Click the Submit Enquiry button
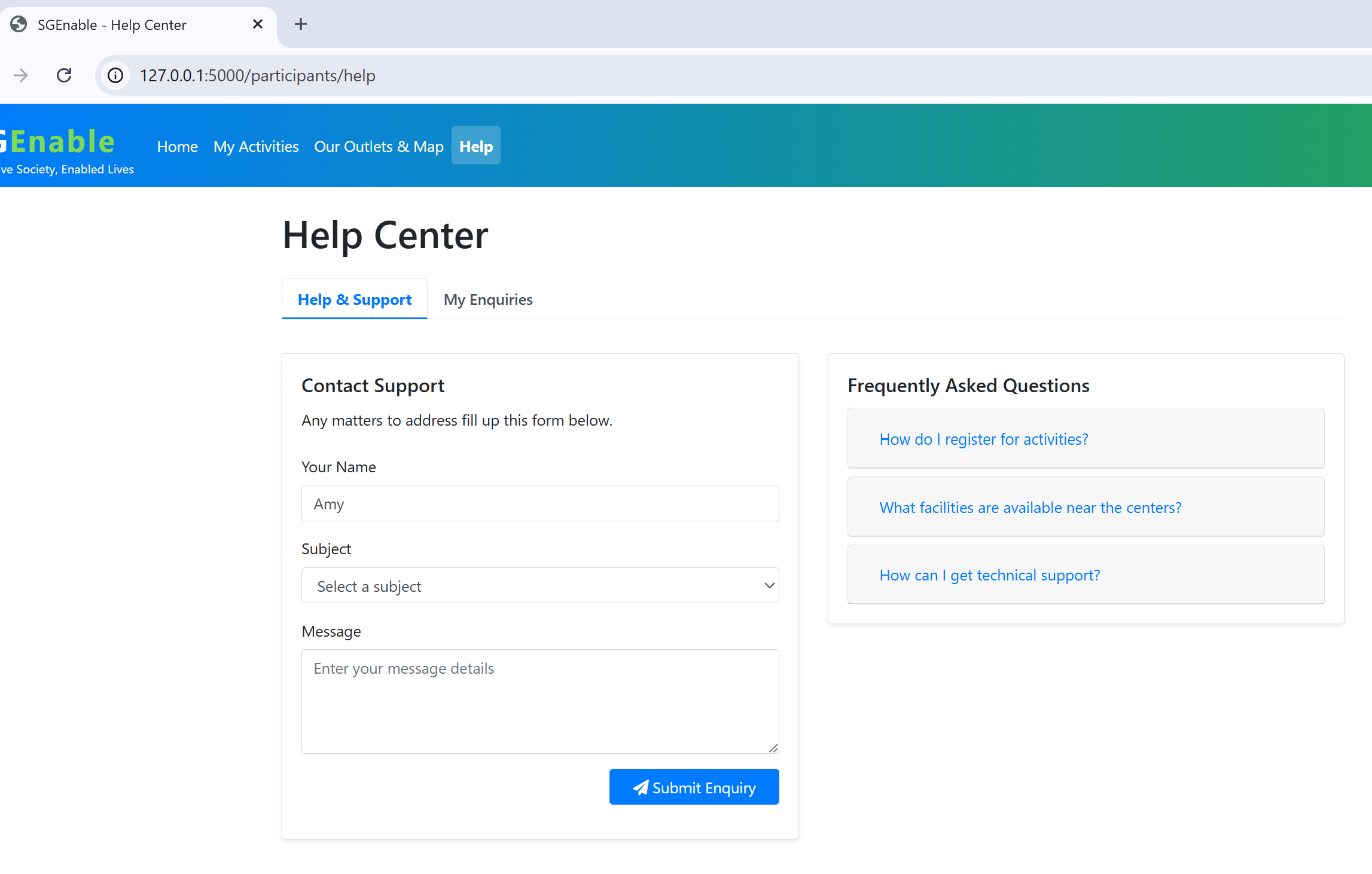This screenshot has height=874, width=1372. tap(693, 787)
